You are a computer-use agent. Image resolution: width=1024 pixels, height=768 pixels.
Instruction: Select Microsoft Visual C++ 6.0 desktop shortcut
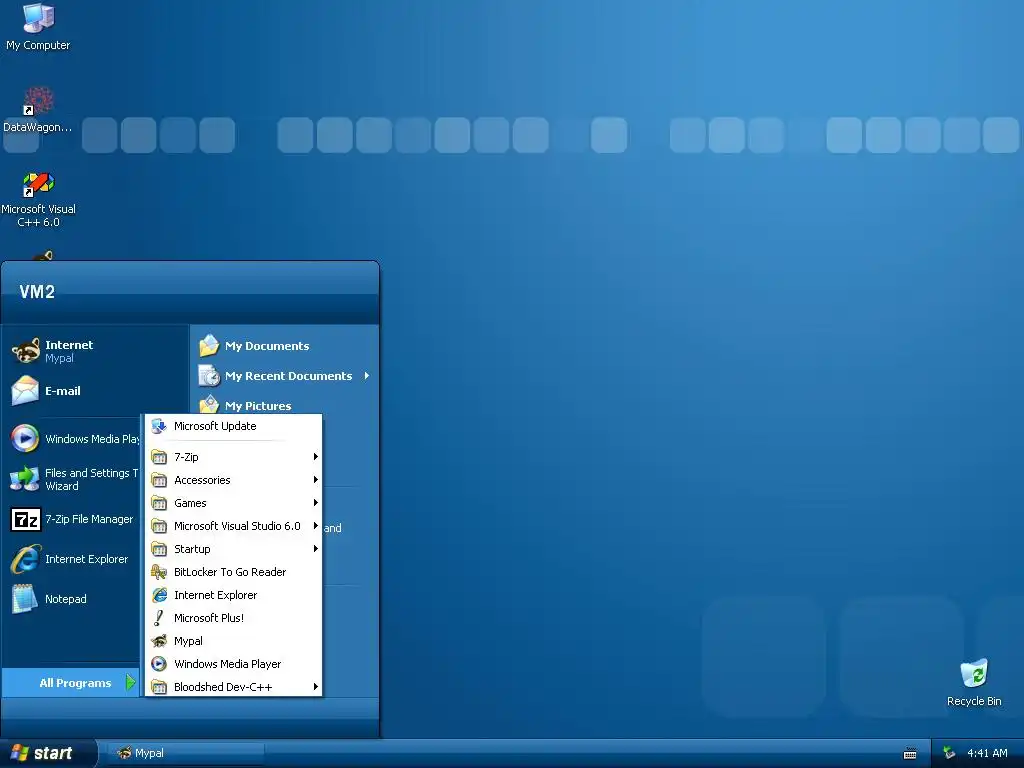[38, 199]
